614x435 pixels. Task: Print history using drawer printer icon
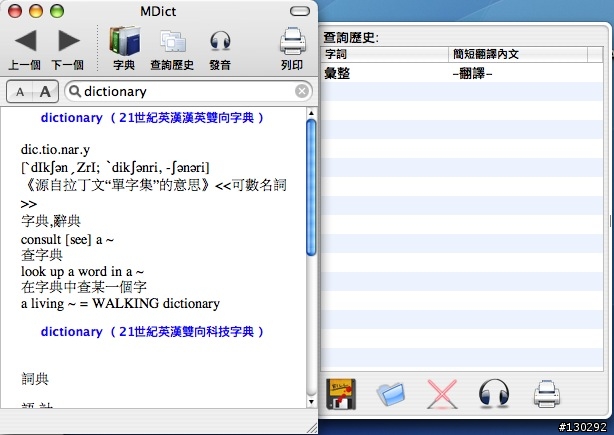click(x=547, y=394)
